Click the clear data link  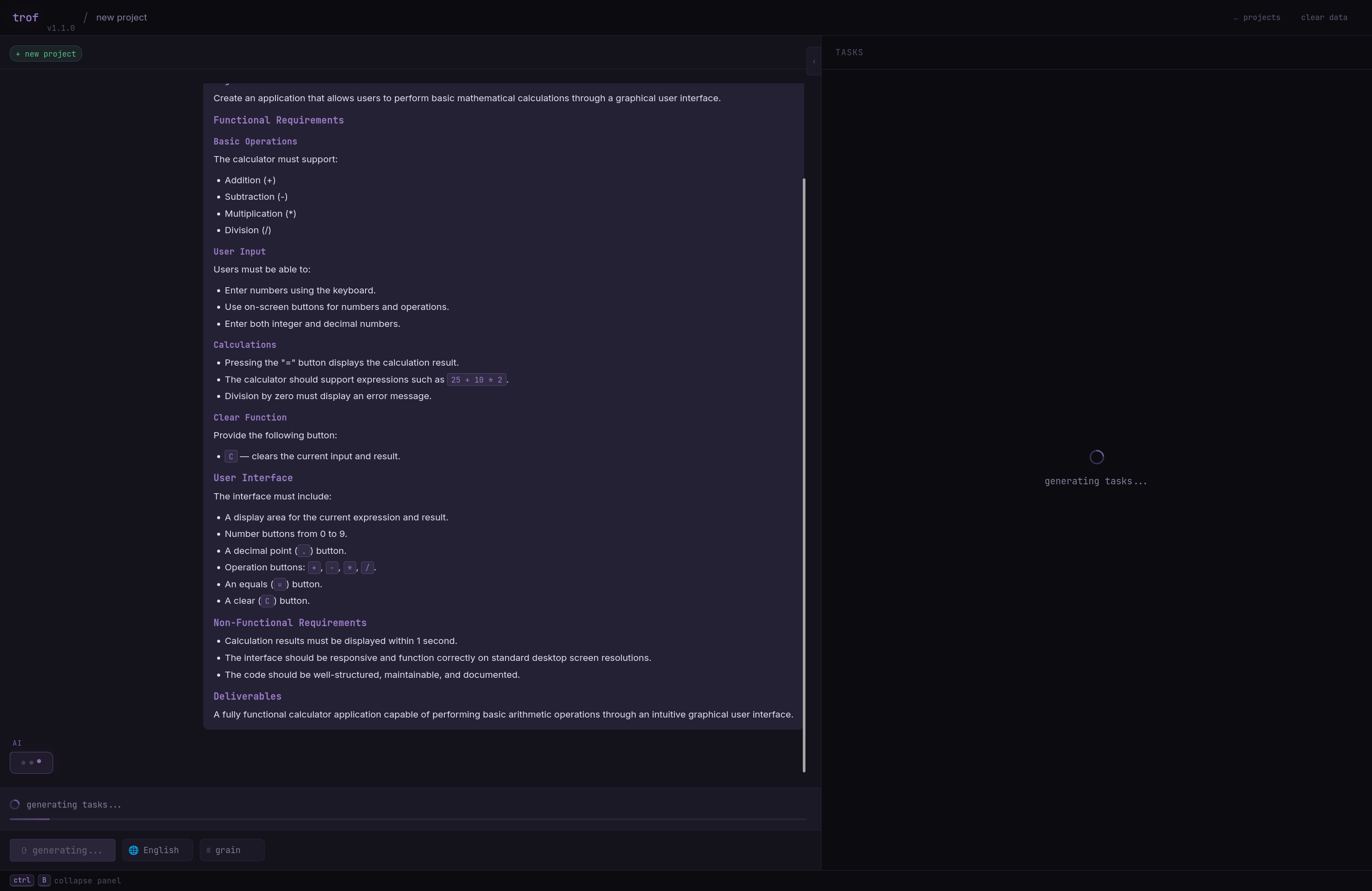point(1324,17)
